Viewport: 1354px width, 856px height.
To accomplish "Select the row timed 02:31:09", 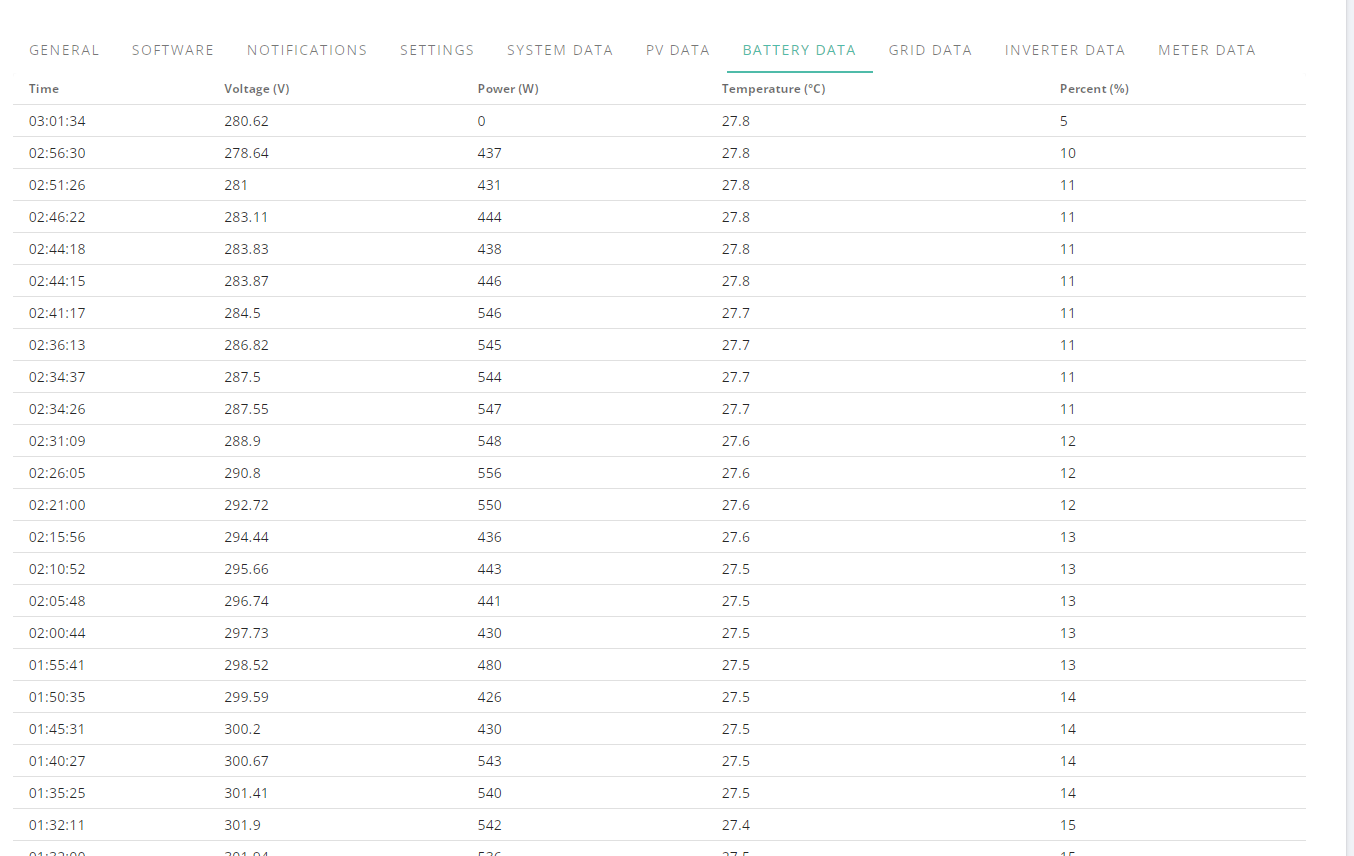I will tap(659, 441).
